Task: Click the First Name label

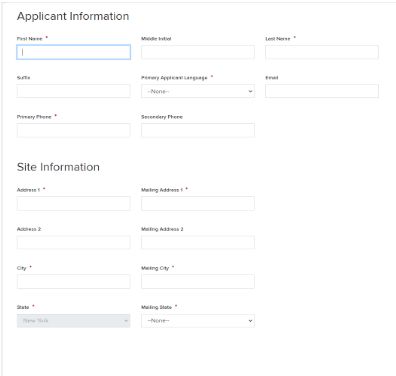Action: coord(30,39)
